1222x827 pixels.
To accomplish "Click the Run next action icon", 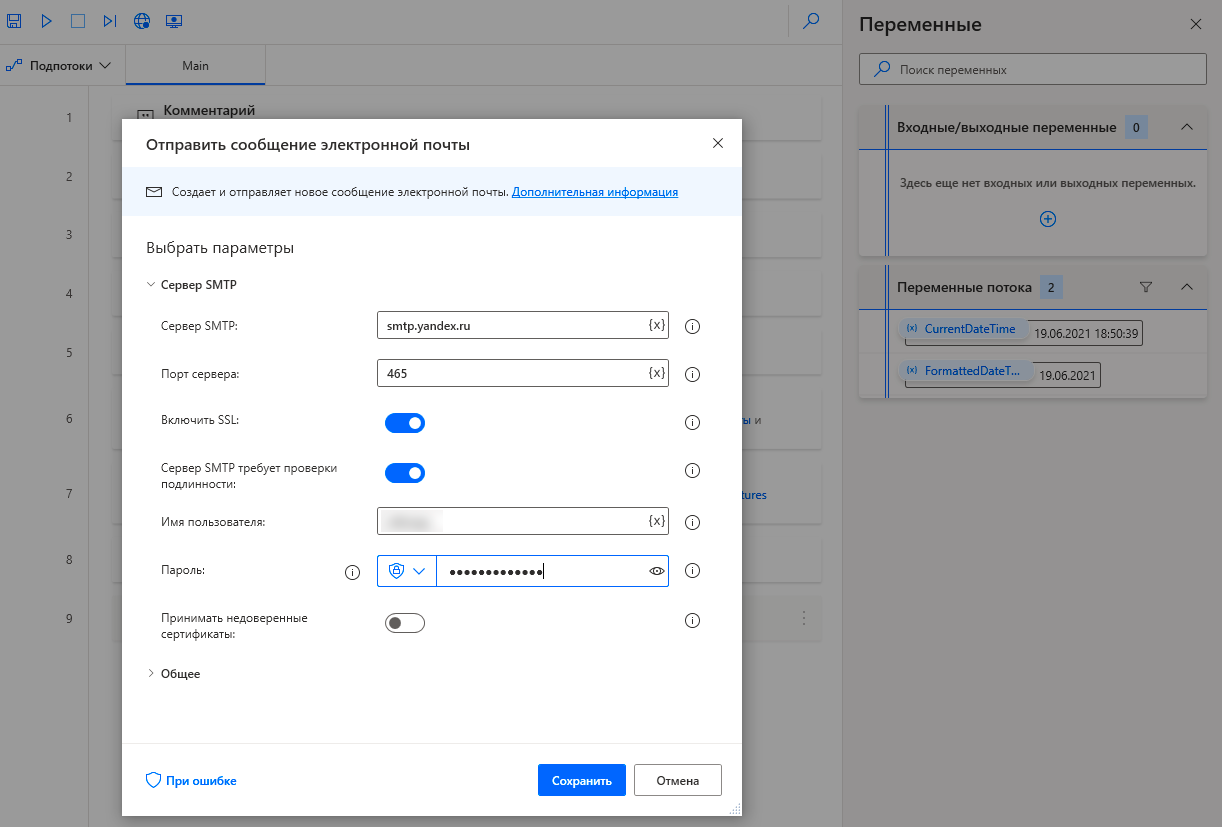I will (110, 20).
